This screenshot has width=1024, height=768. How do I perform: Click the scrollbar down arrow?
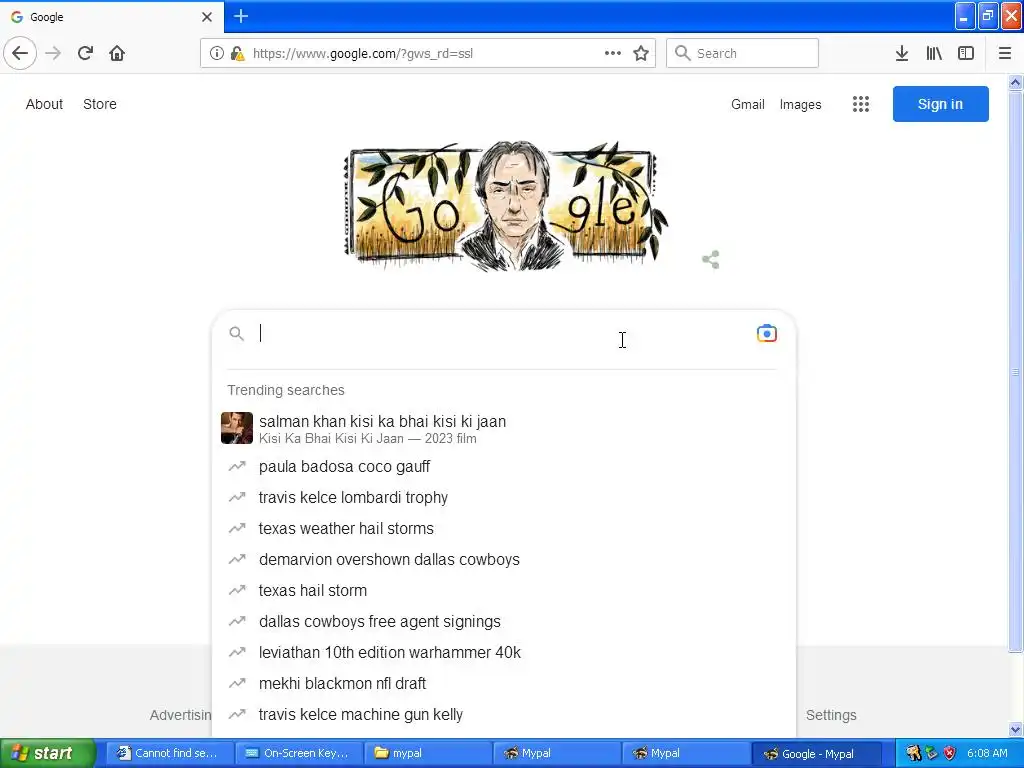pos(1016,729)
